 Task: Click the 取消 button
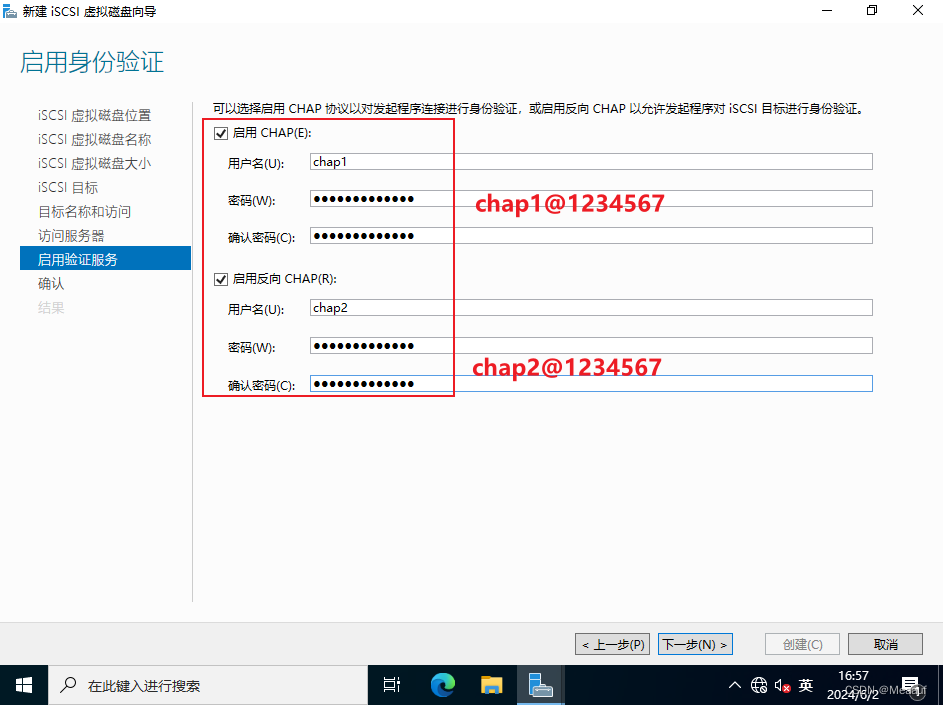[885, 644]
